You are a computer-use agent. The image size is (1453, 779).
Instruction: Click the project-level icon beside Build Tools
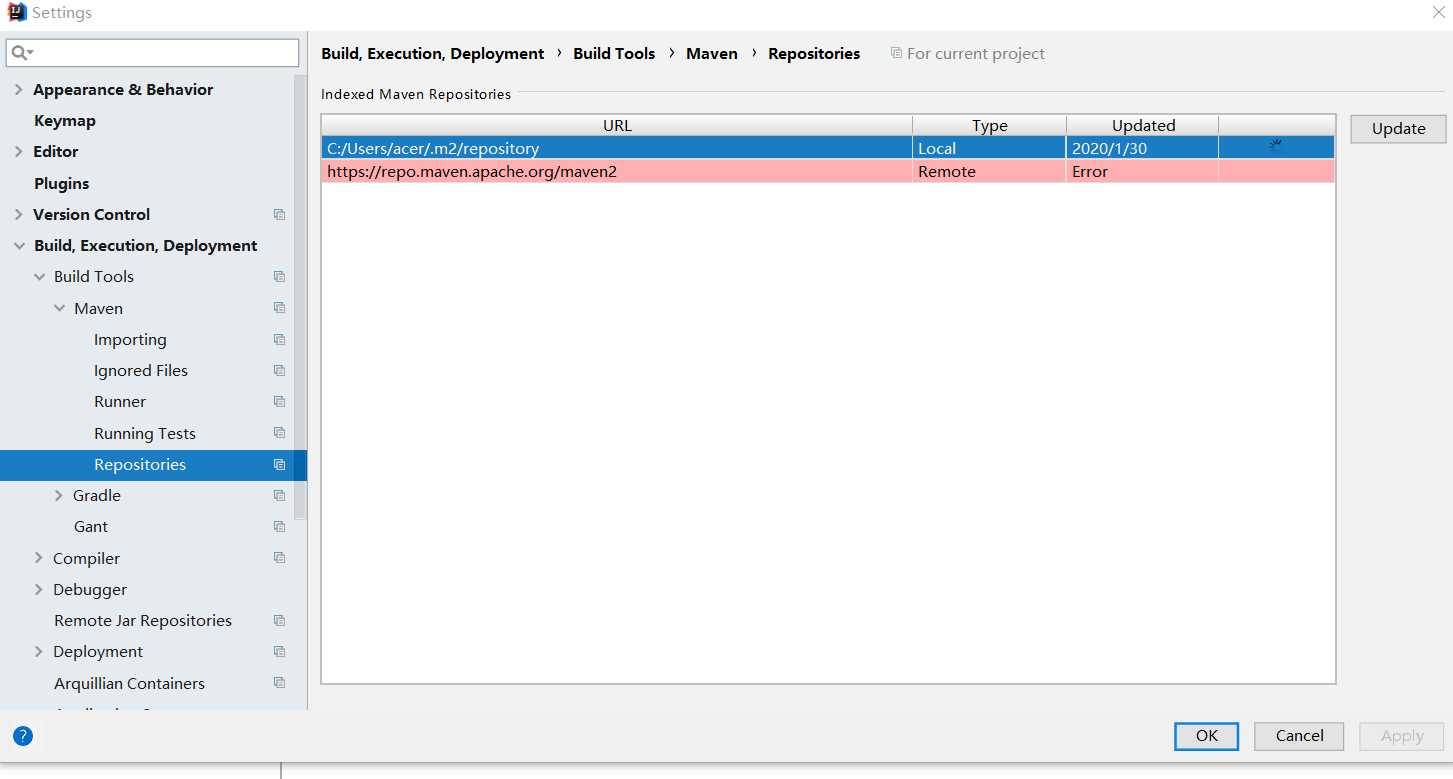(x=279, y=277)
